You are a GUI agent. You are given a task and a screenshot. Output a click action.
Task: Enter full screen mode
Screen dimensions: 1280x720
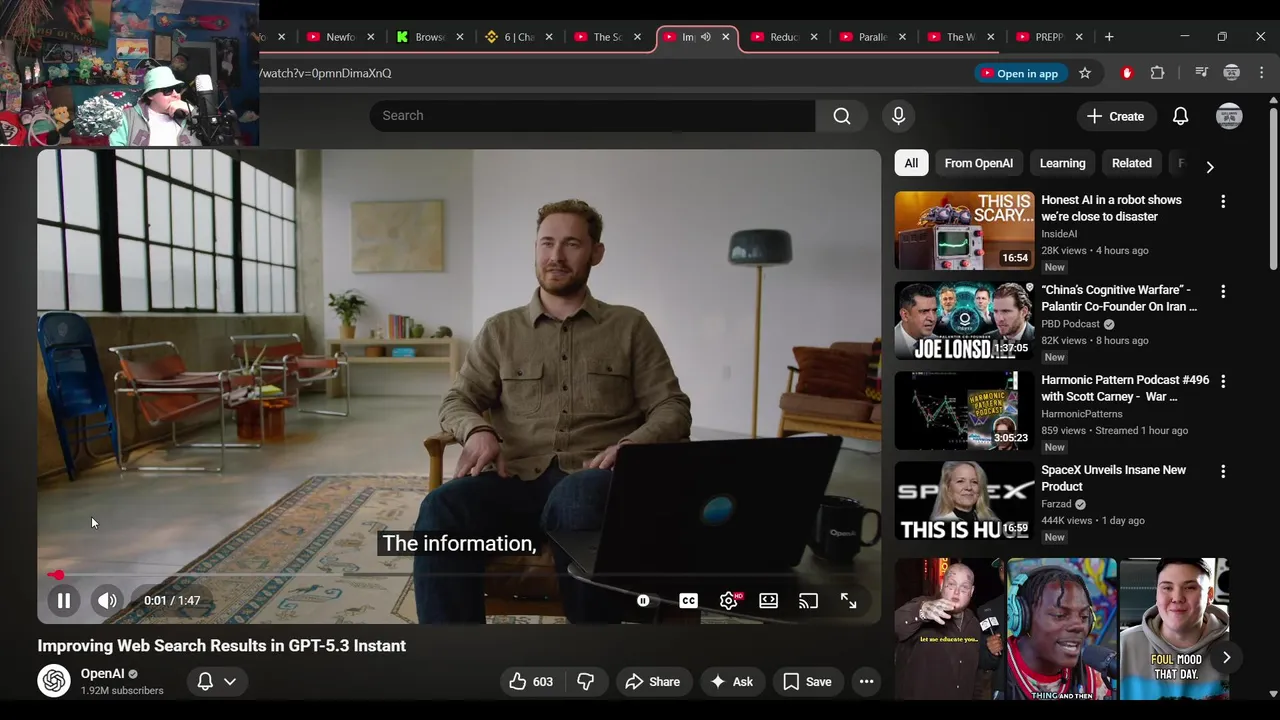[x=848, y=601]
